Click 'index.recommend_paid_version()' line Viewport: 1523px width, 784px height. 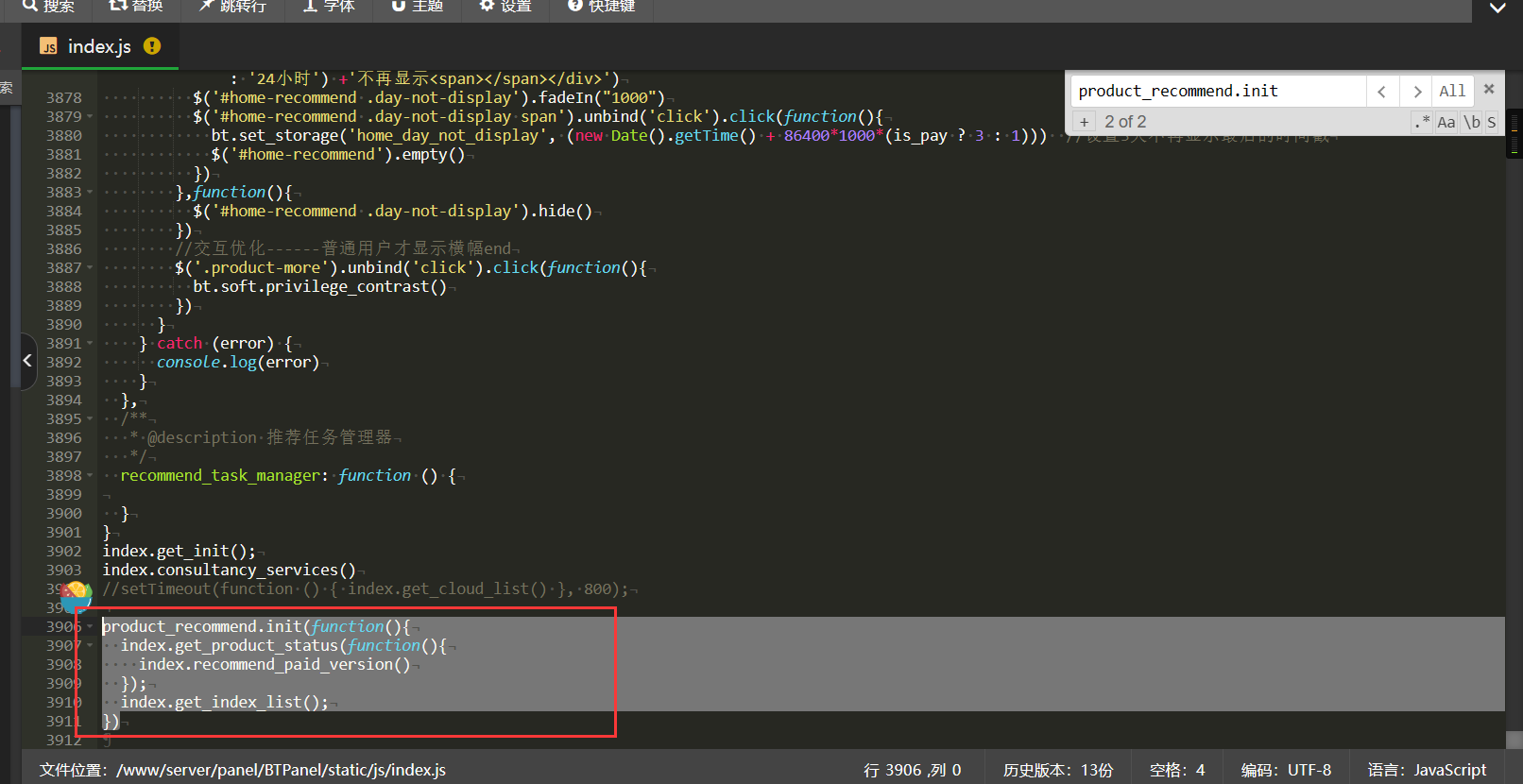274,664
